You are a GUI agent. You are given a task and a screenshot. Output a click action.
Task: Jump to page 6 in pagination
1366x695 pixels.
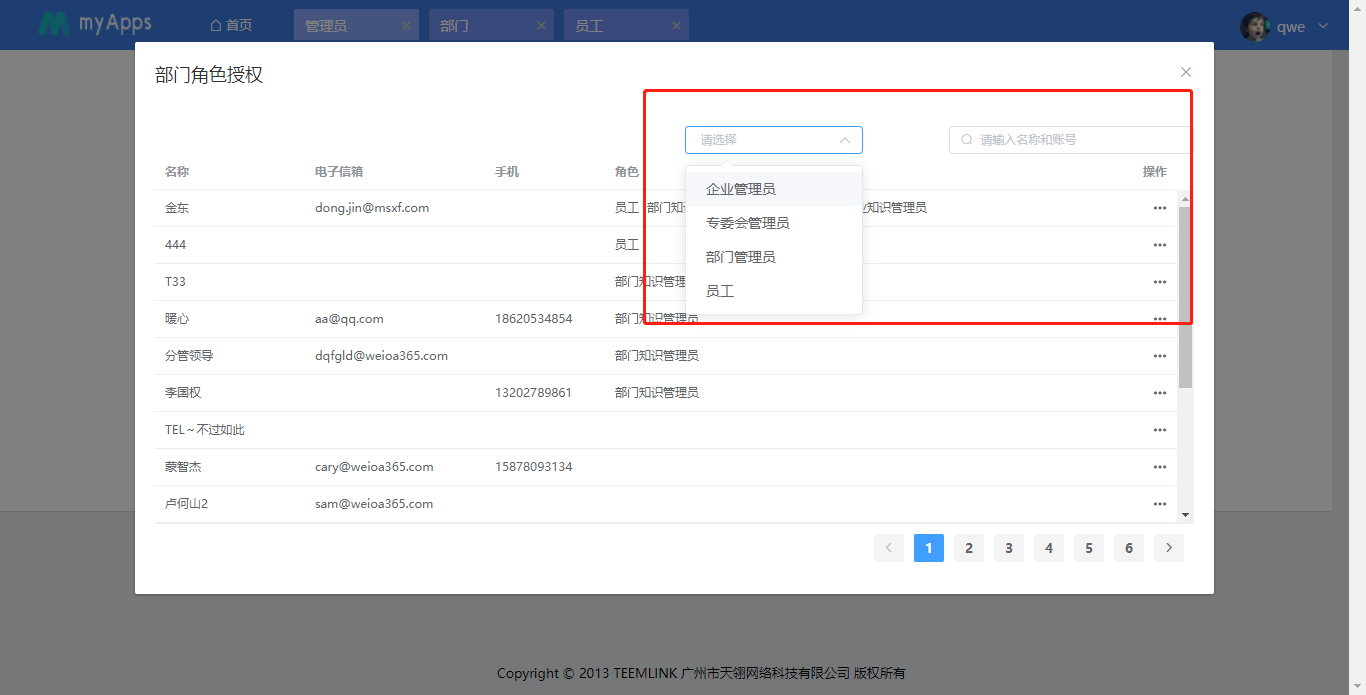[1129, 548]
